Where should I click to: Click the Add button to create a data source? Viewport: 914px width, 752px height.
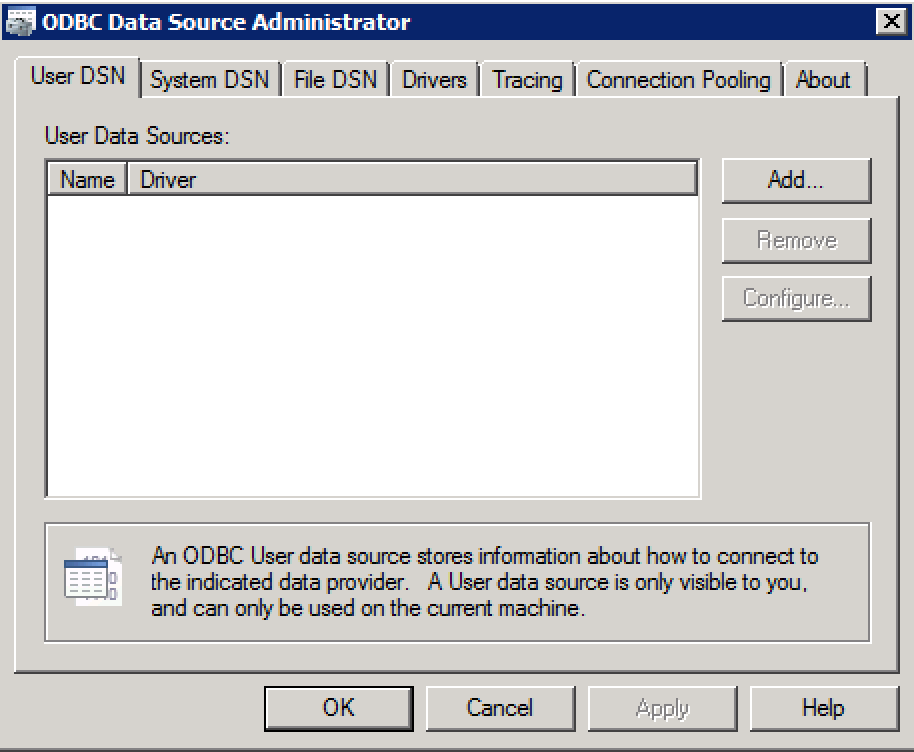(x=796, y=181)
